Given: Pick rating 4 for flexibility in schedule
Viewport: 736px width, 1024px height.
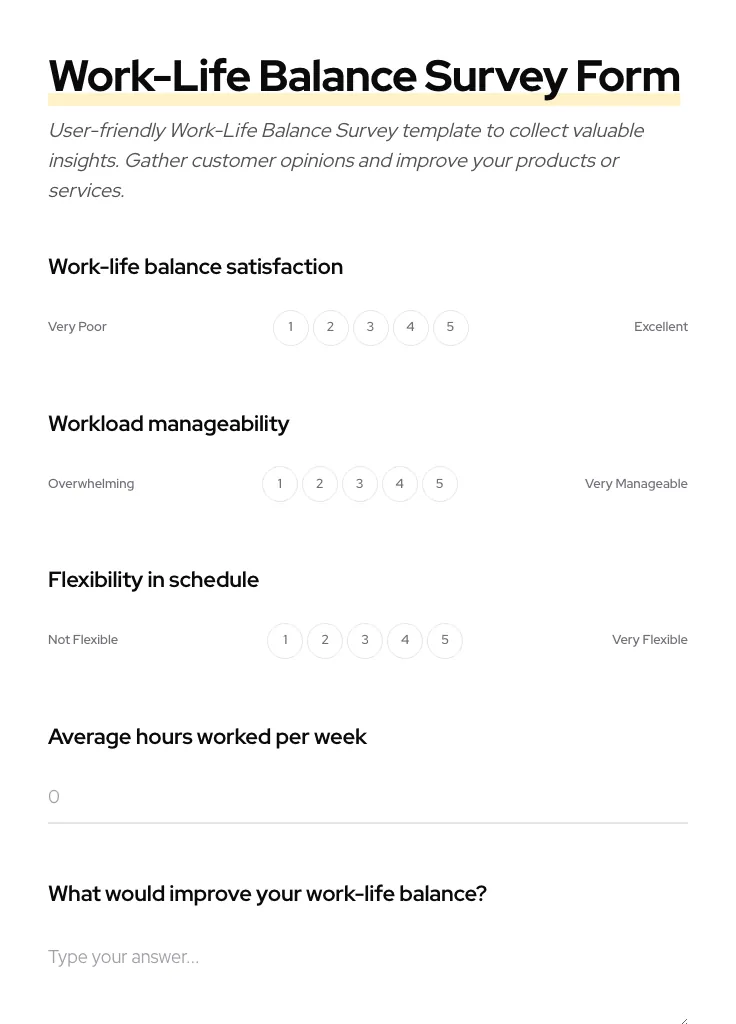Looking at the screenshot, I should pyautogui.click(x=405, y=640).
